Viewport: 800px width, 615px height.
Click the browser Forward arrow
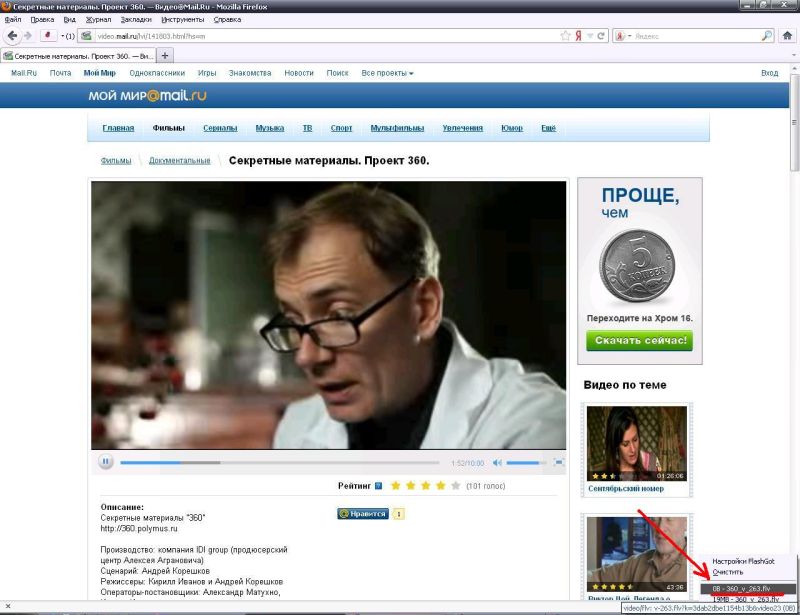28,36
